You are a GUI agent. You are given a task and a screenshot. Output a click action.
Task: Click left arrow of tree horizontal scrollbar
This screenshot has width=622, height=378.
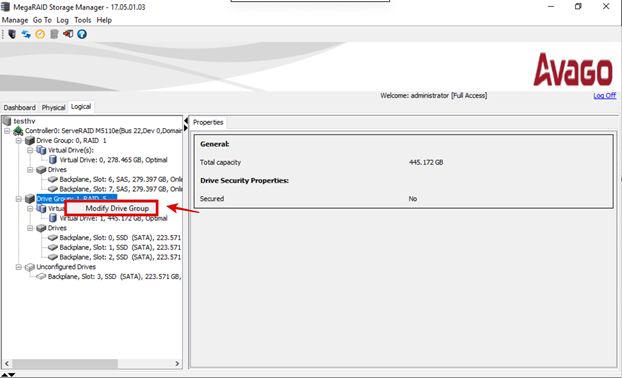click(7, 363)
